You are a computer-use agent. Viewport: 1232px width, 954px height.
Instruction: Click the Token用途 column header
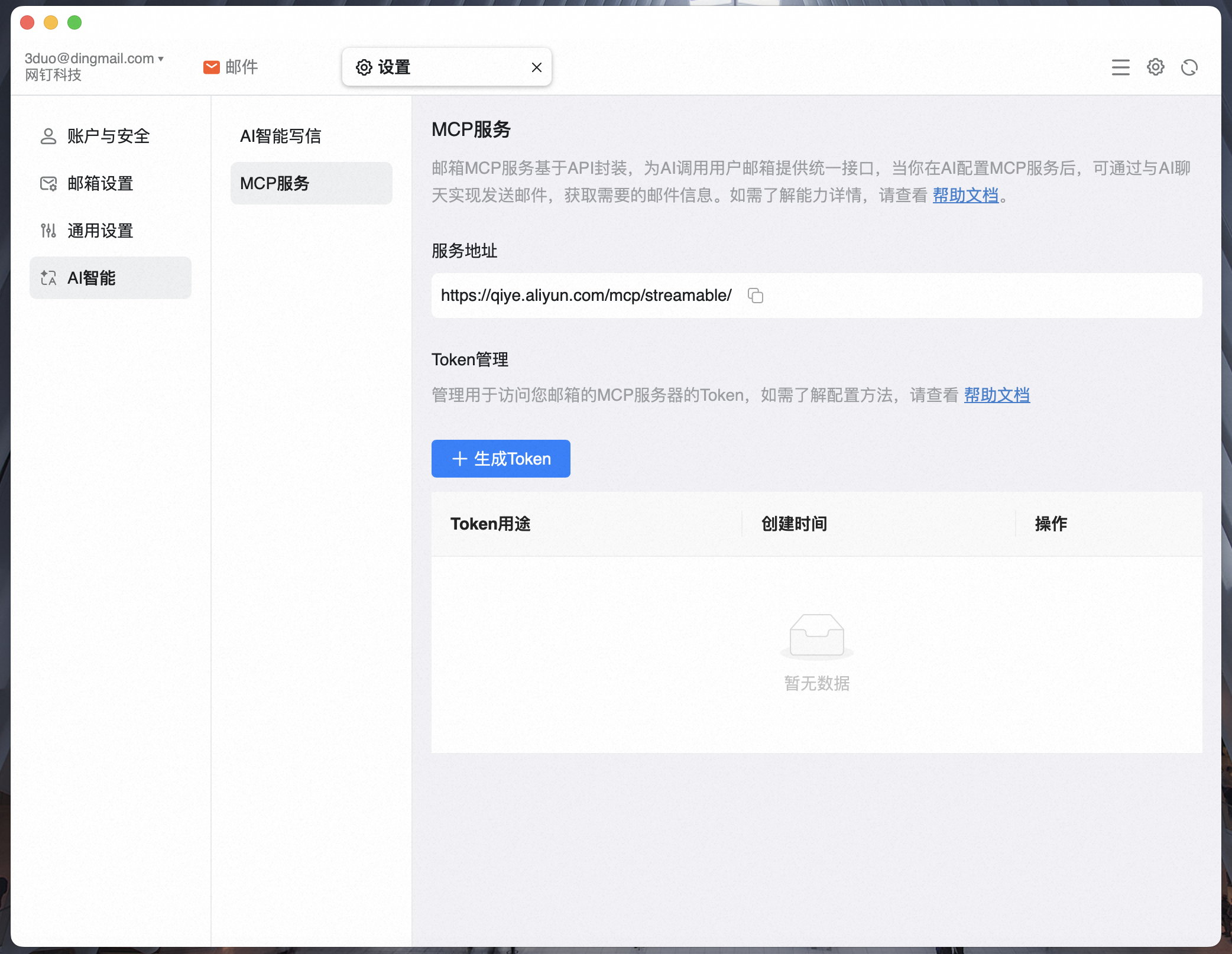pyautogui.click(x=490, y=524)
